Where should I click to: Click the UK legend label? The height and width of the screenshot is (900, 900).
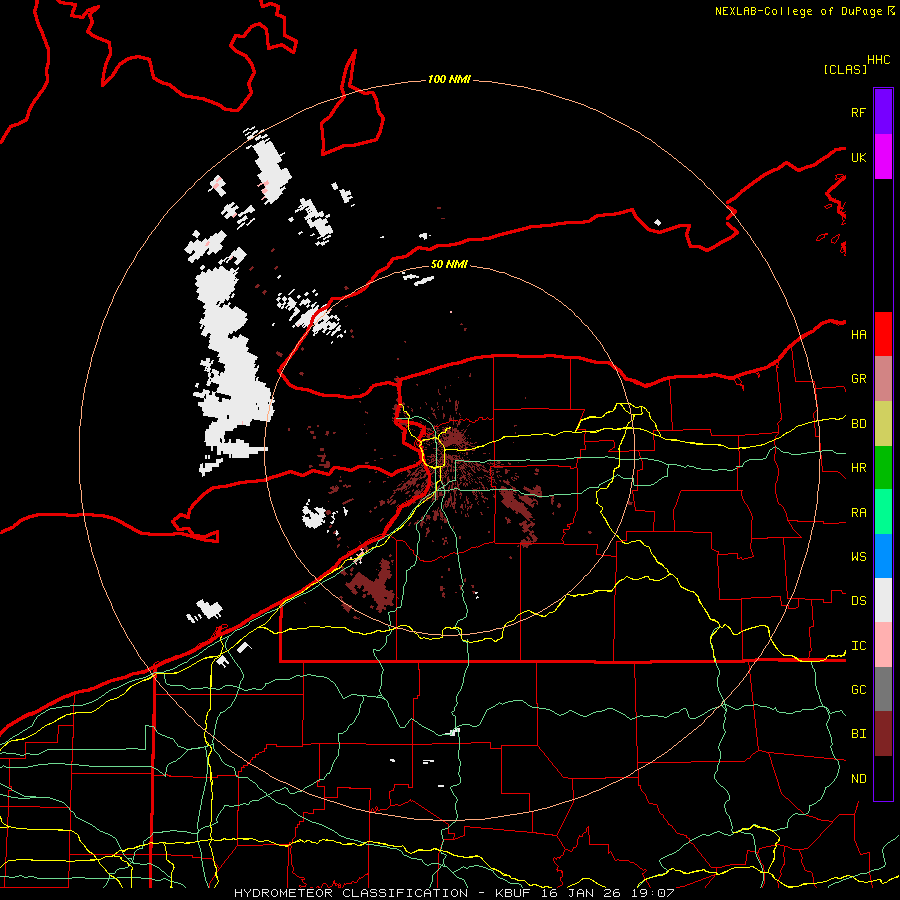pyautogui.click(x=859, y=157)
